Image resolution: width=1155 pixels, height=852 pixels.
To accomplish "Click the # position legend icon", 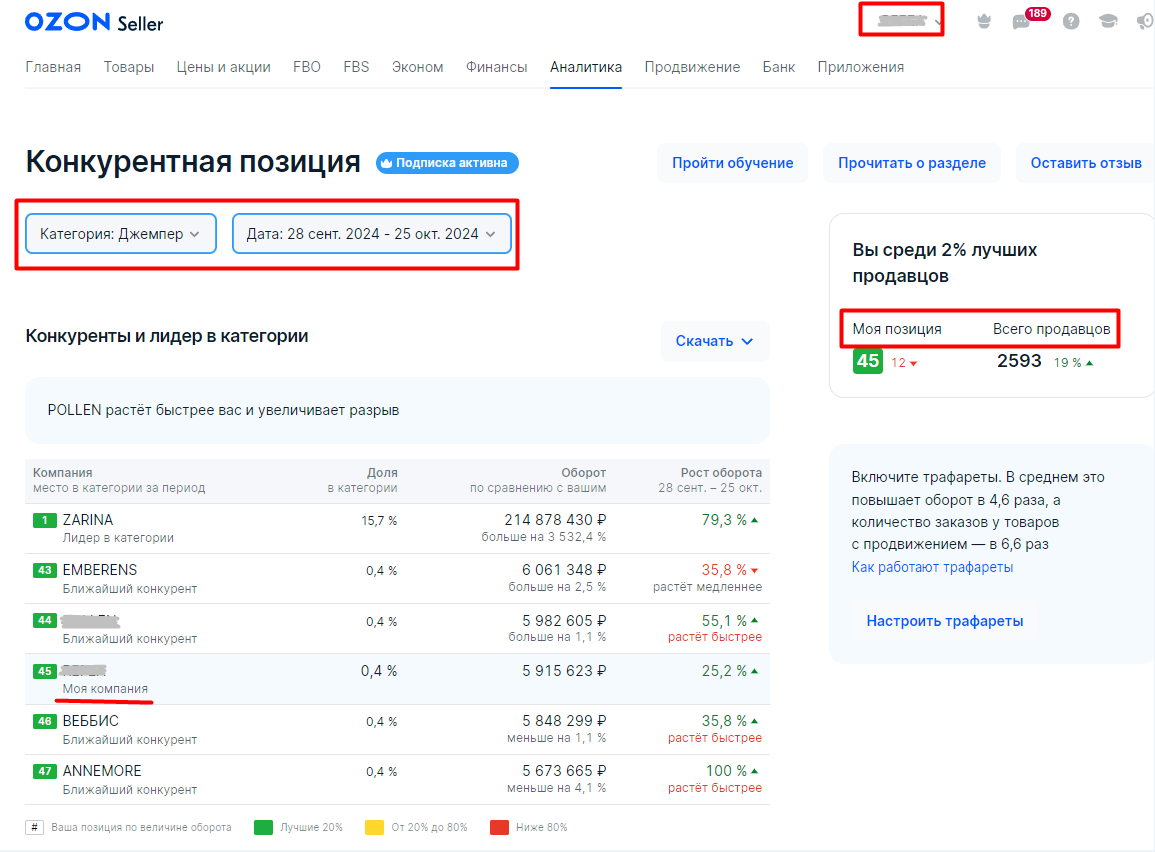I will [x=34, y=828].
